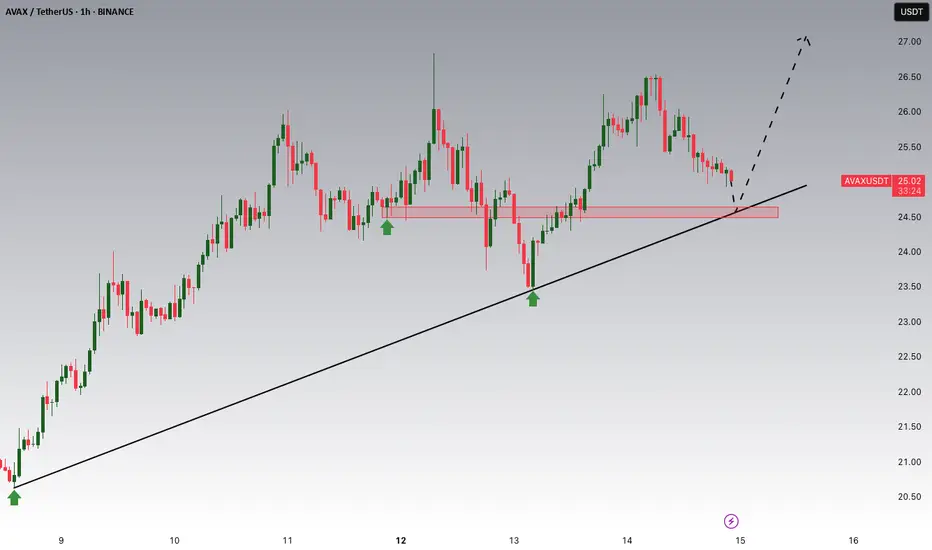Click the 25.50 price axis label

[x=909, y=147]
